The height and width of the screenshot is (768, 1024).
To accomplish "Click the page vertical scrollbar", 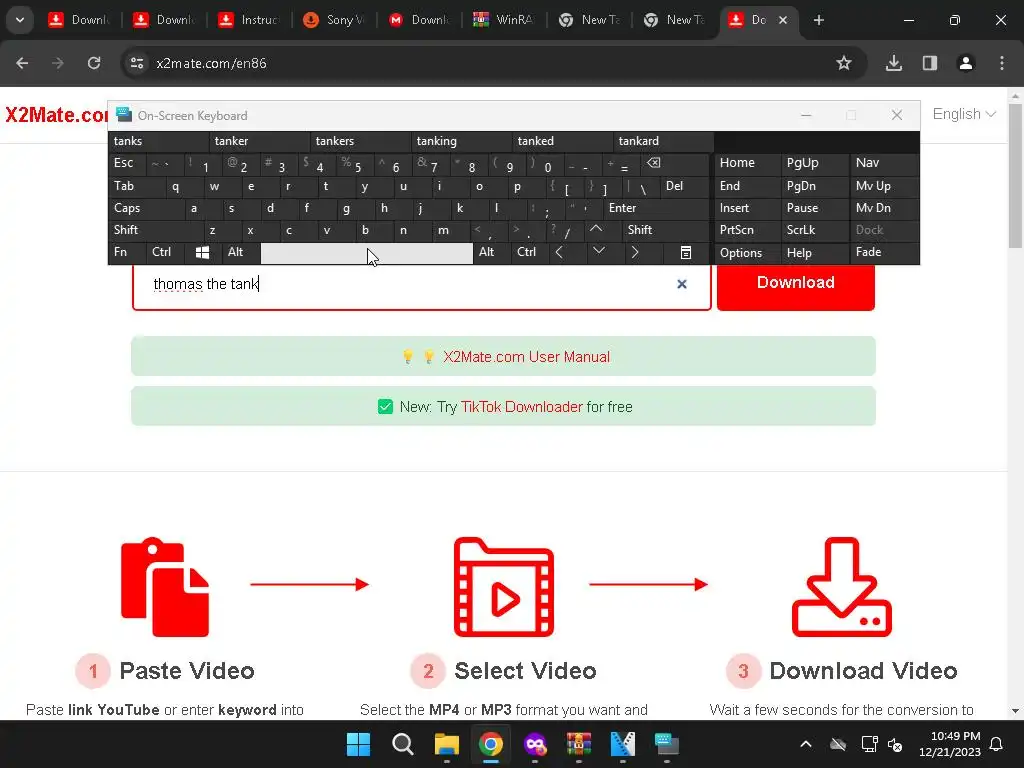I will (1015, 176).
